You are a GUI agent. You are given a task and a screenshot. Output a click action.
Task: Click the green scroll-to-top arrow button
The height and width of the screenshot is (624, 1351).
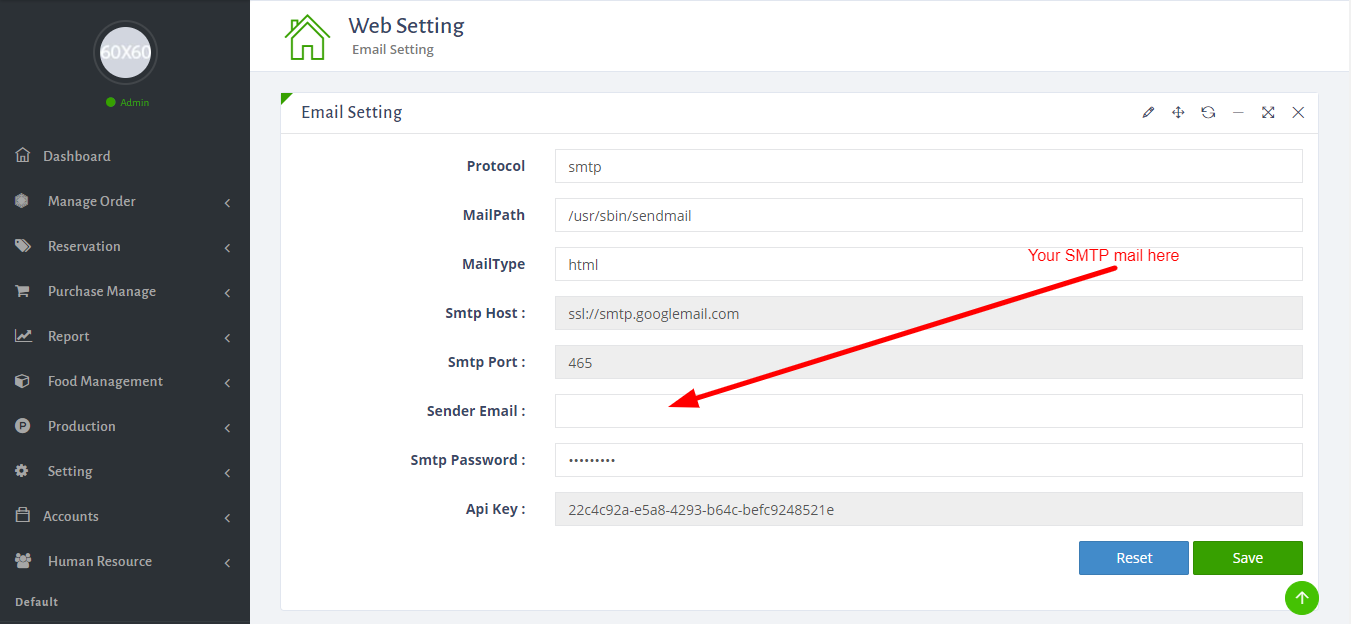coord(1301,598)
